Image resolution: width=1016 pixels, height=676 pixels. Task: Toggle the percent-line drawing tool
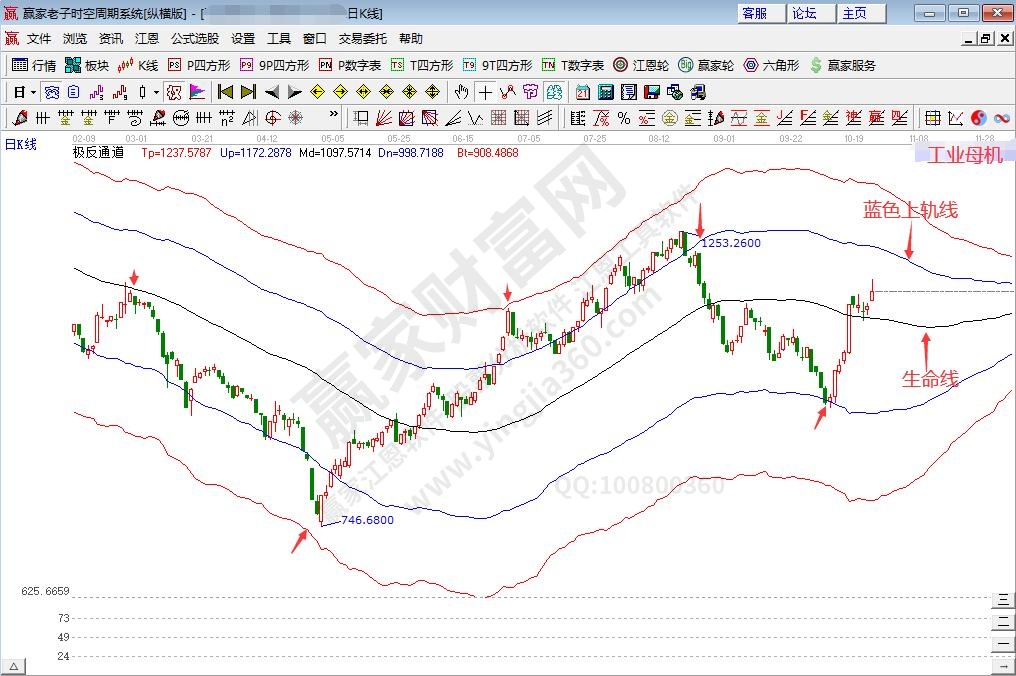pos(624,118)
